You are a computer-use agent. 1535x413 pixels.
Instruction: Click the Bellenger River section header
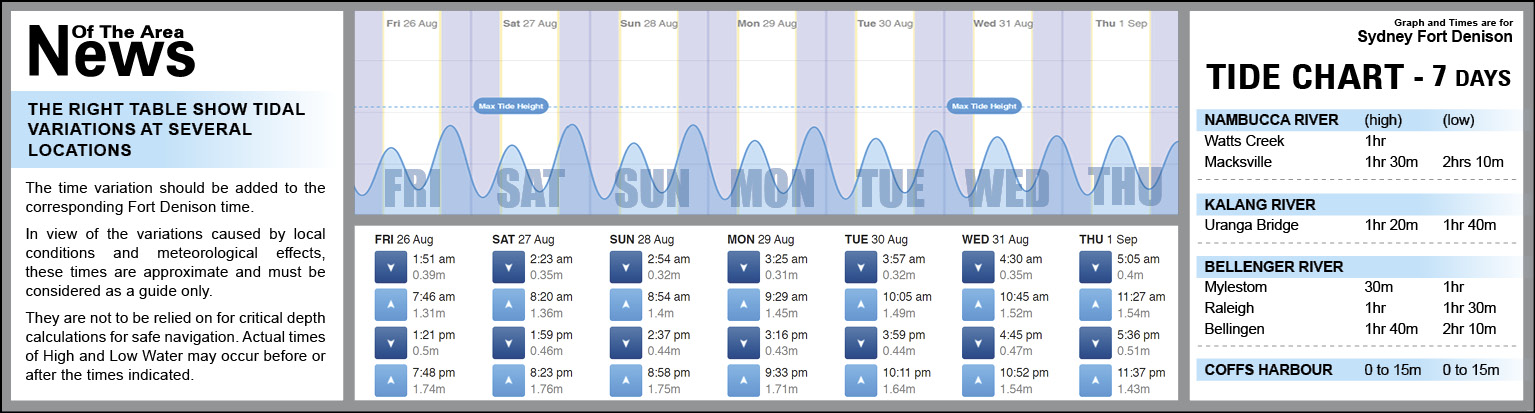tap(1273, 266)
